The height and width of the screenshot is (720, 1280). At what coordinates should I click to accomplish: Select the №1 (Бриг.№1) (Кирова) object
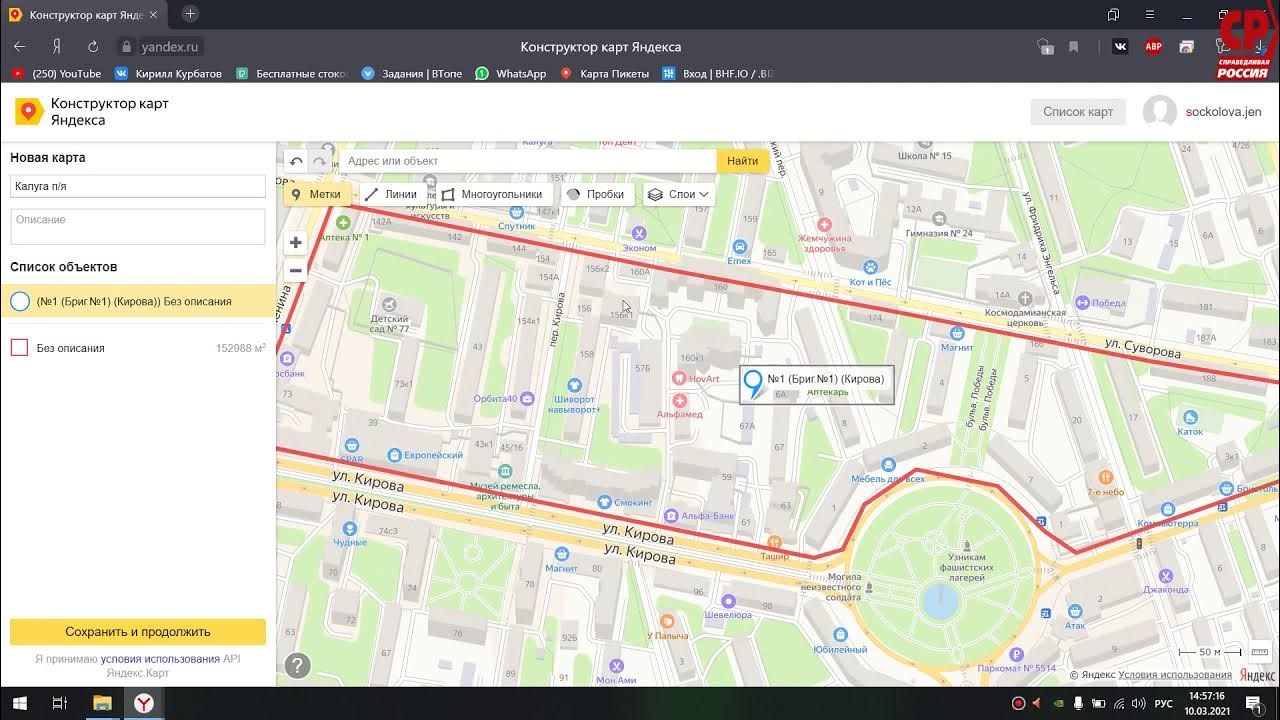click(138, 301)
